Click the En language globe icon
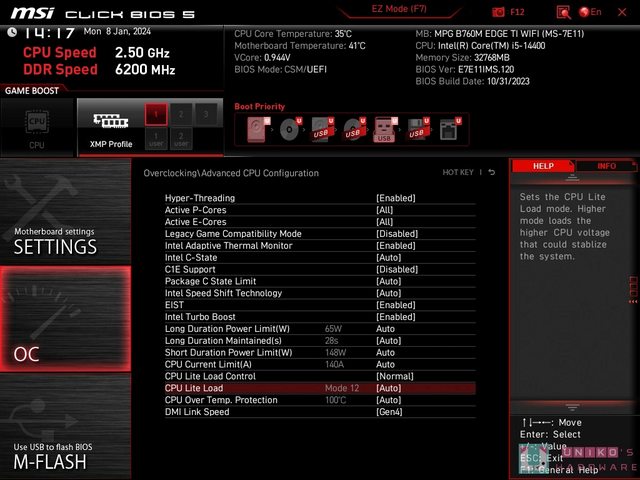 [x=586, y=12]
